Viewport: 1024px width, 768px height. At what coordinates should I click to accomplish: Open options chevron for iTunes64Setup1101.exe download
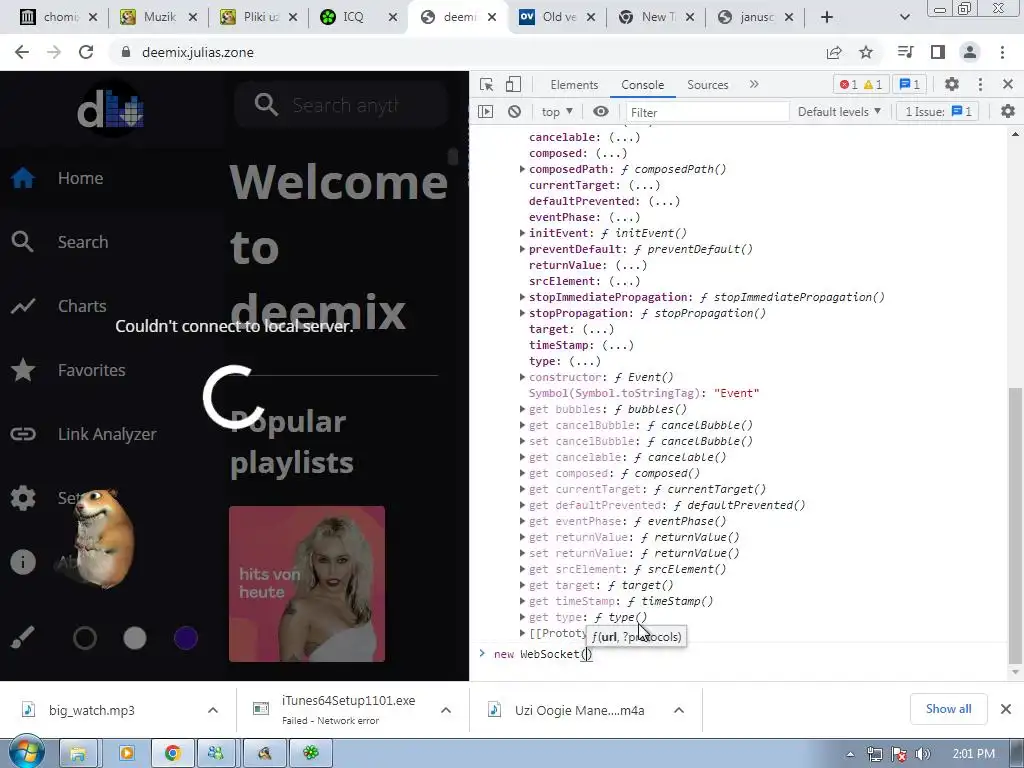pos(446,710)
